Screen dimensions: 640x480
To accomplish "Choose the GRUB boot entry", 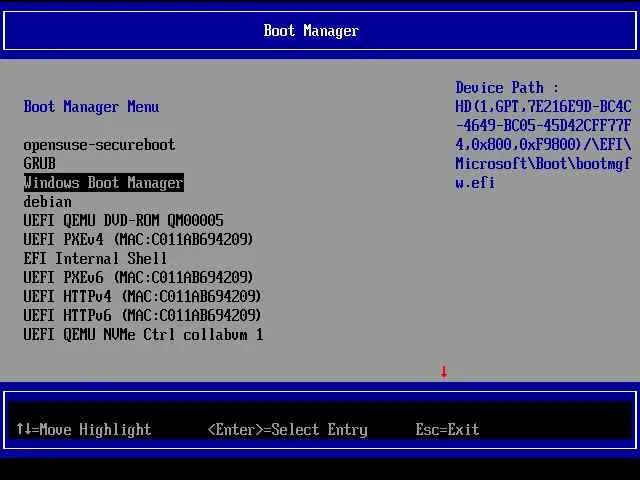I will [x=39, y=164].
